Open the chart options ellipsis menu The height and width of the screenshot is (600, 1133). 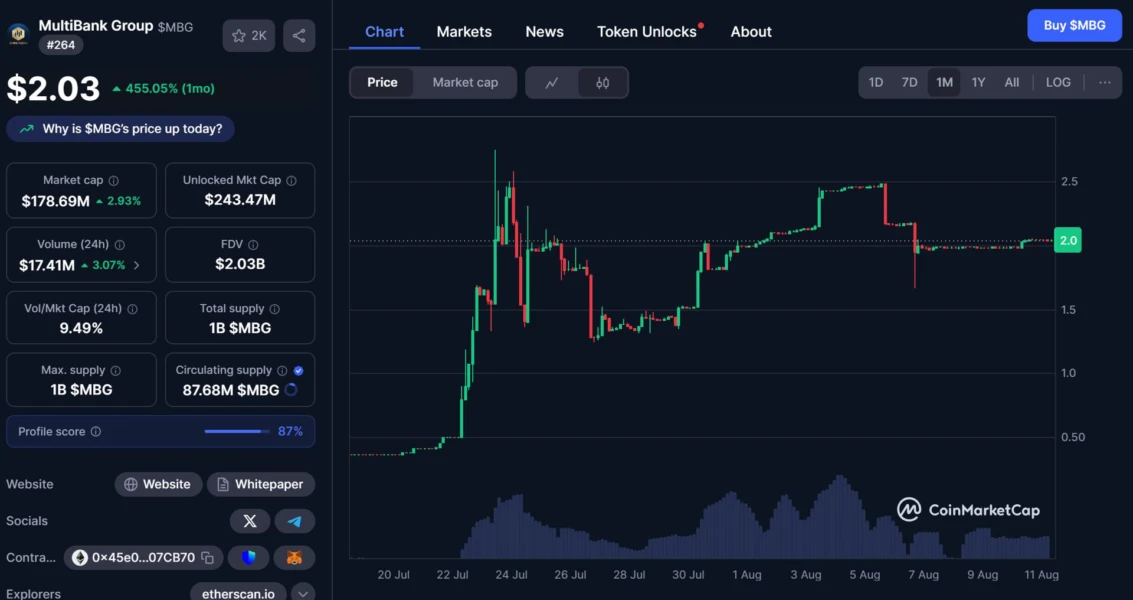(1104, 82)
